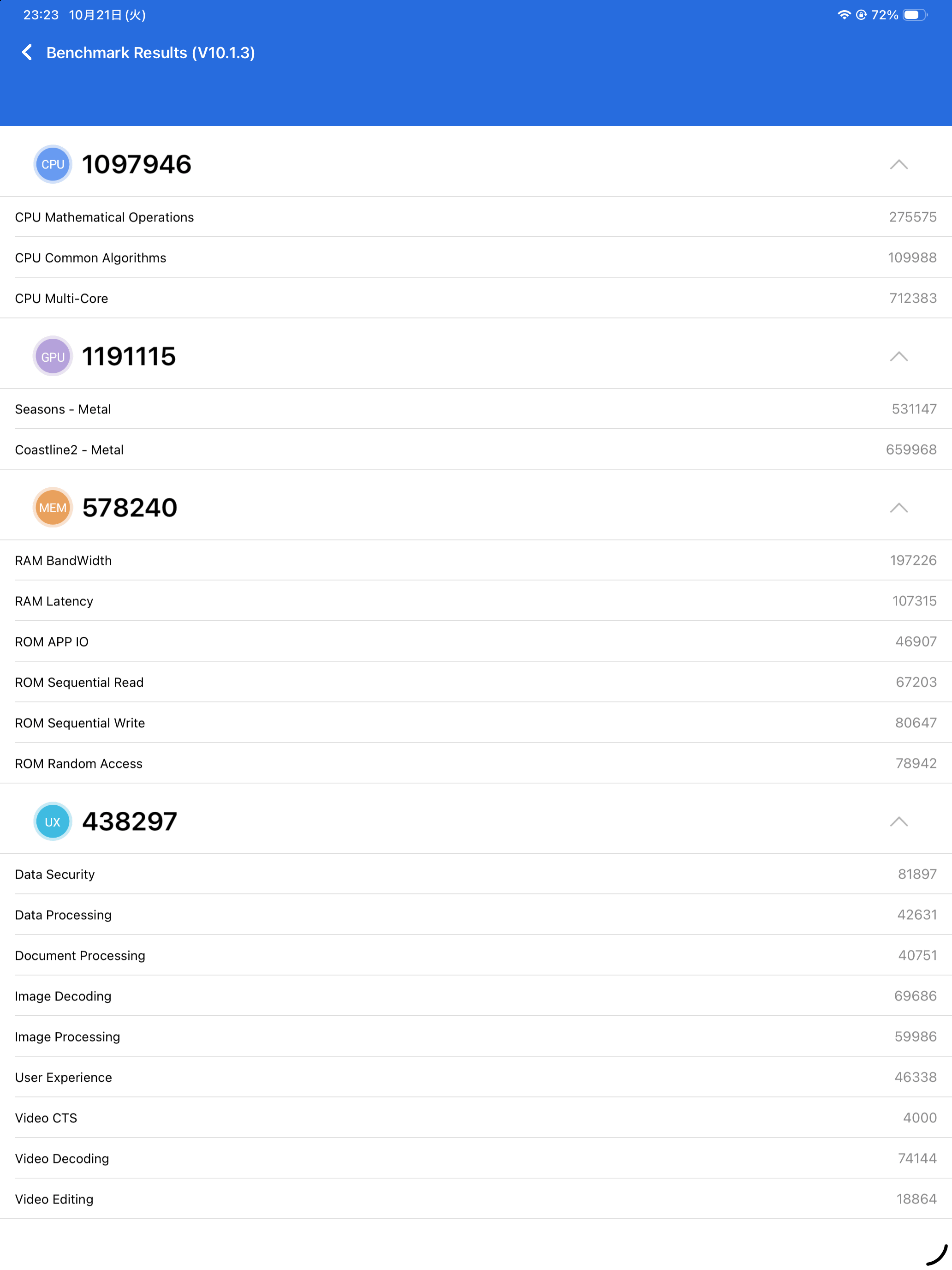Select the Video Decoding row
Viewport: 952px width, 1270px height.
pyautogui.click(x=476, y=1158)
